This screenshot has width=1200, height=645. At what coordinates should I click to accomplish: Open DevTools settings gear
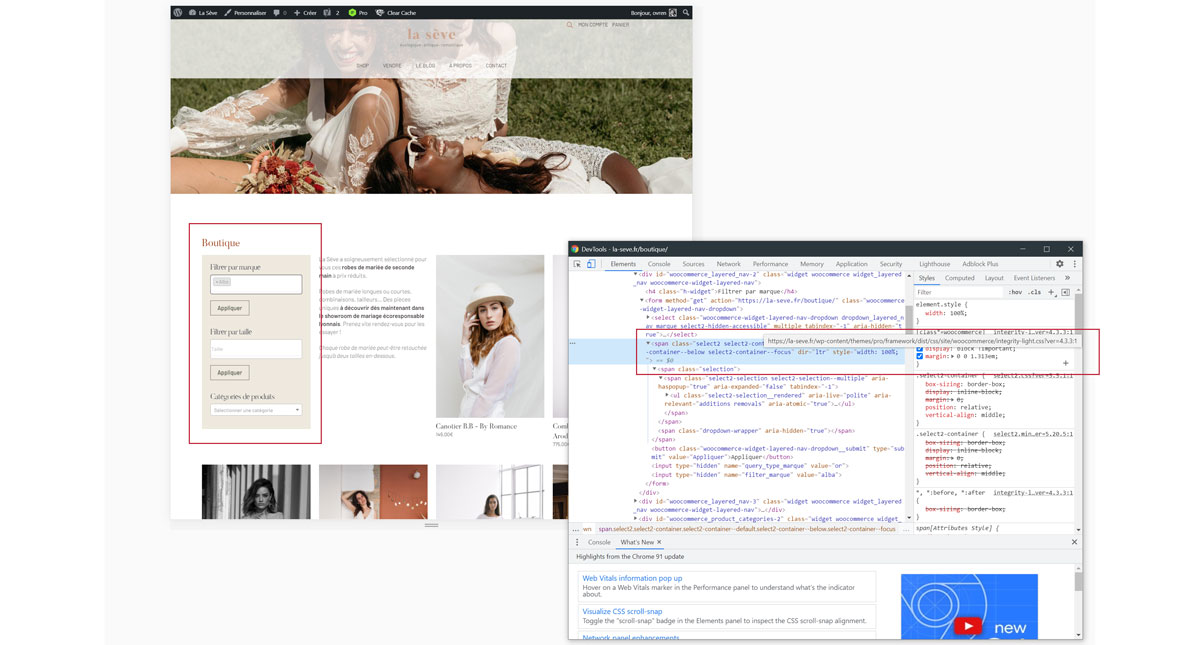1060,264
